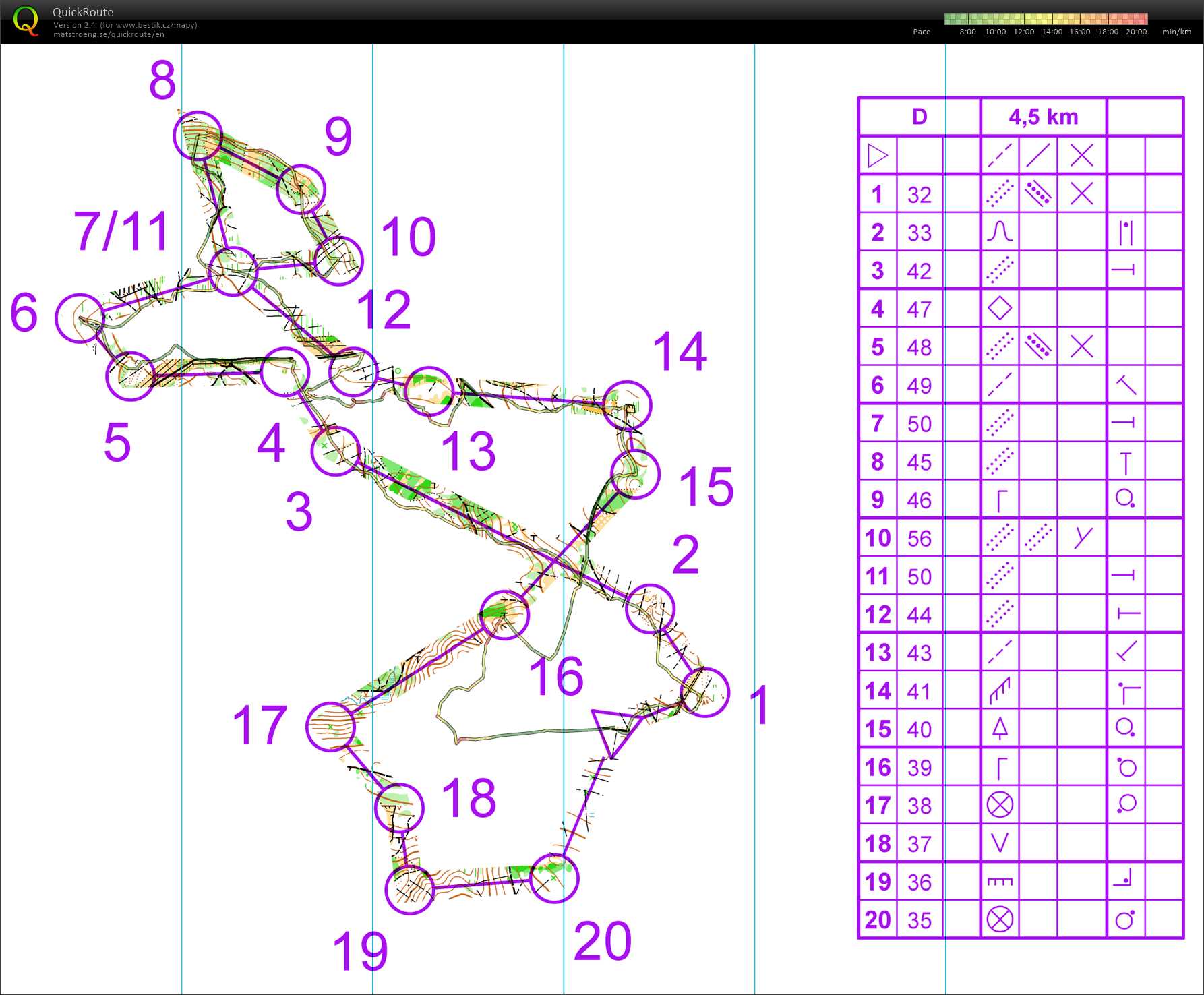Click the 4,5 km course length cell

pyautogui.click(x=1043, y=117)
